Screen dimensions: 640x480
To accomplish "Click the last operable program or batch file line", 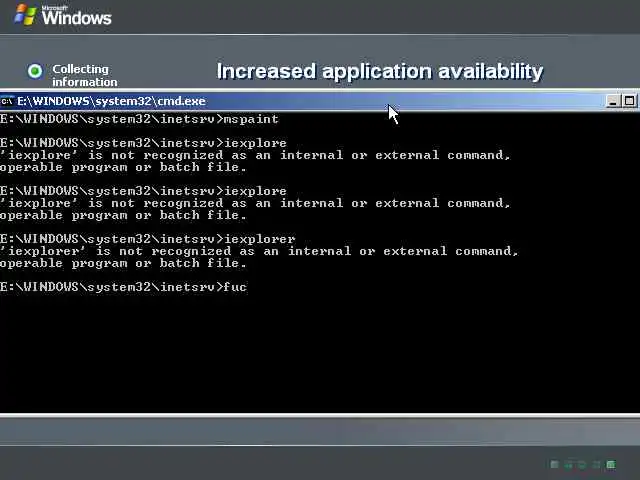I will tap(123, 263).
